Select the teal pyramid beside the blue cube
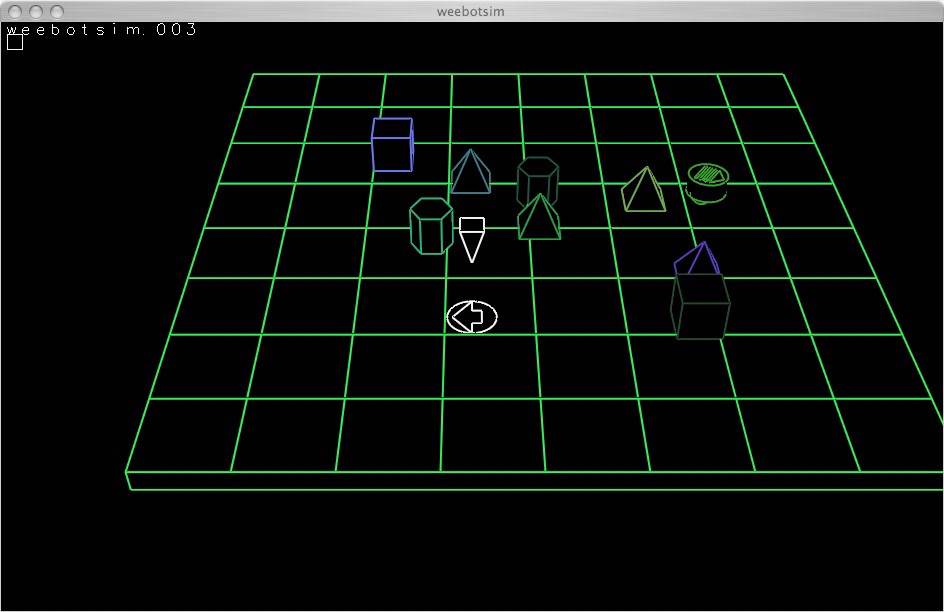944x612 pixels. pyautogui.click(x=471, y=172)
